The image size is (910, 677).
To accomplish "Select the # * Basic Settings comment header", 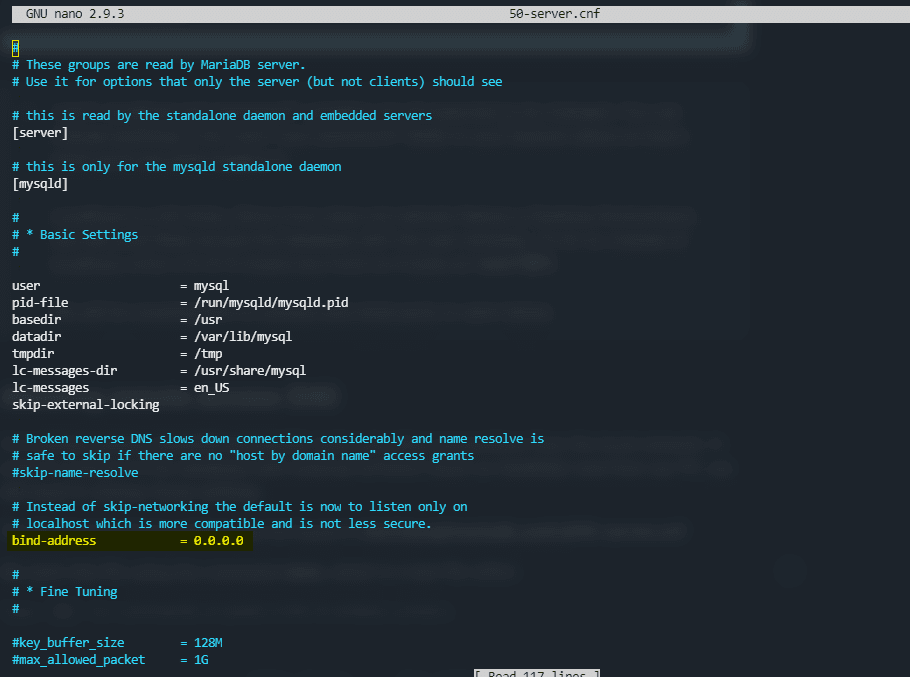I will coord(74,234).
